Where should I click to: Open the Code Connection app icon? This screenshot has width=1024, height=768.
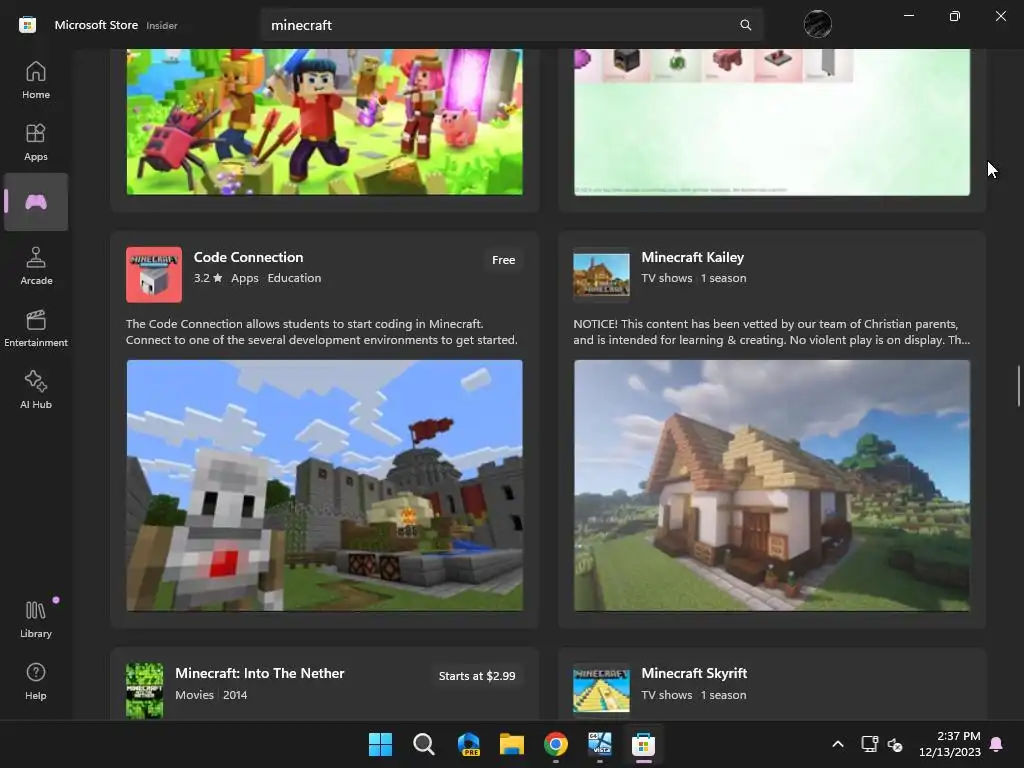pos(154,274)
